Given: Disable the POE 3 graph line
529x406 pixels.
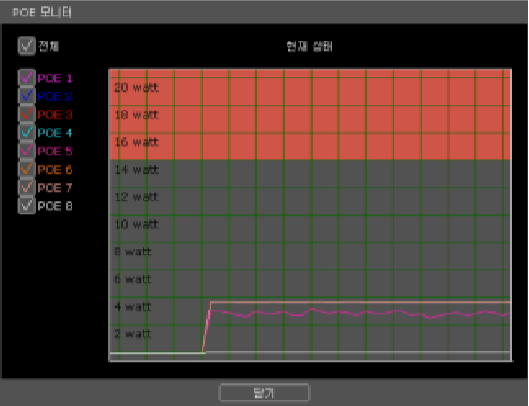Looking at the screenshot, I should pyautogui.click(x=27, y=114).
